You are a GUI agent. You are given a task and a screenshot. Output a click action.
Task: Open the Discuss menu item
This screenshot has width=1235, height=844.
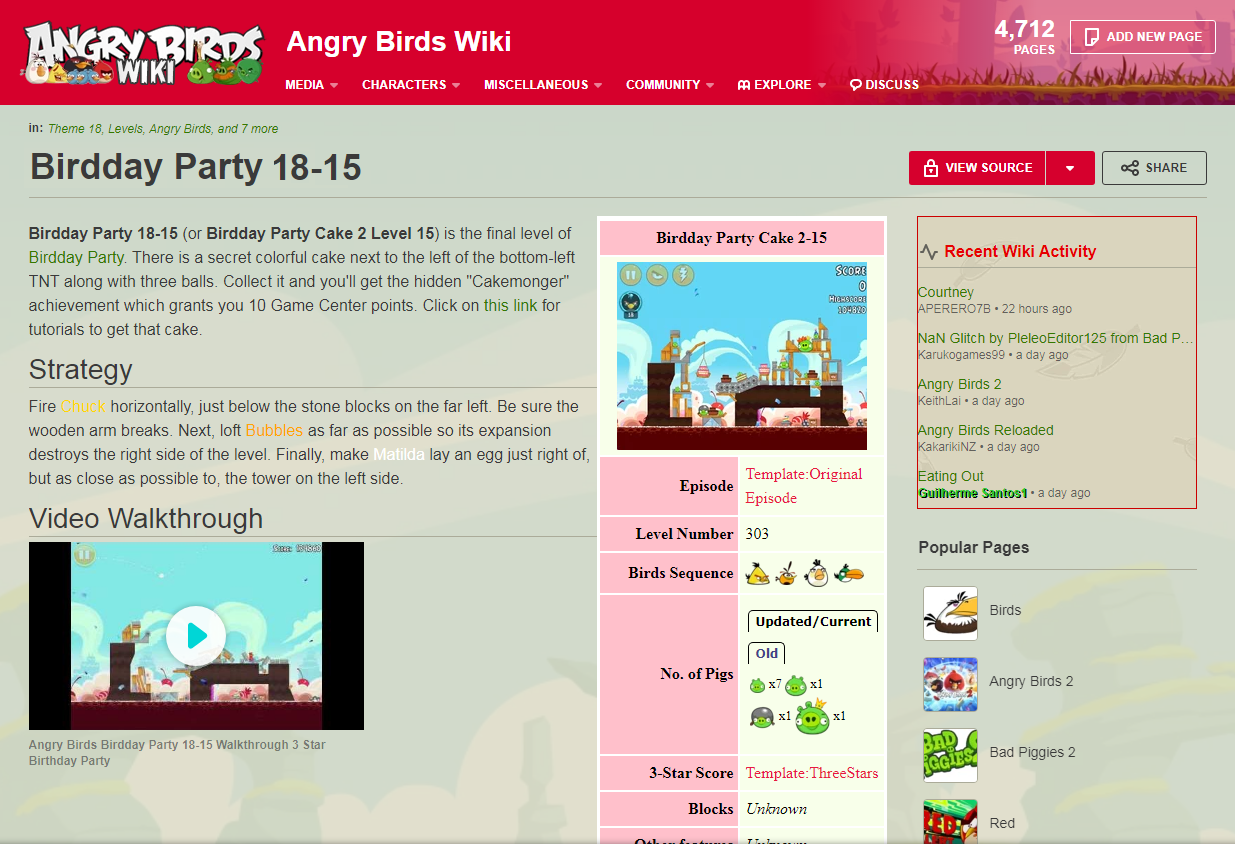(x=884, y=85)
